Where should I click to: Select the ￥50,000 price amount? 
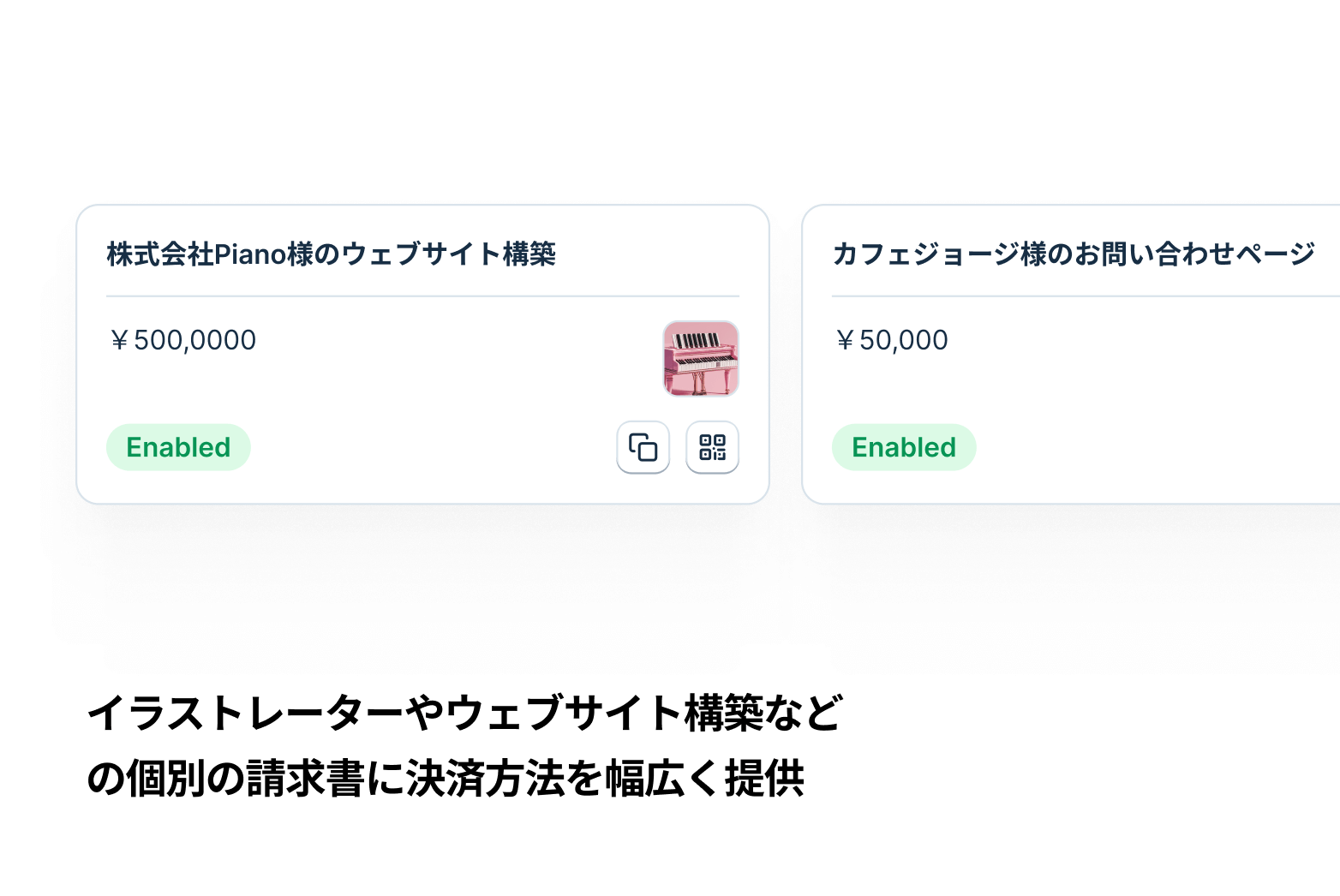pyautogui.click(x=891, y=340)
